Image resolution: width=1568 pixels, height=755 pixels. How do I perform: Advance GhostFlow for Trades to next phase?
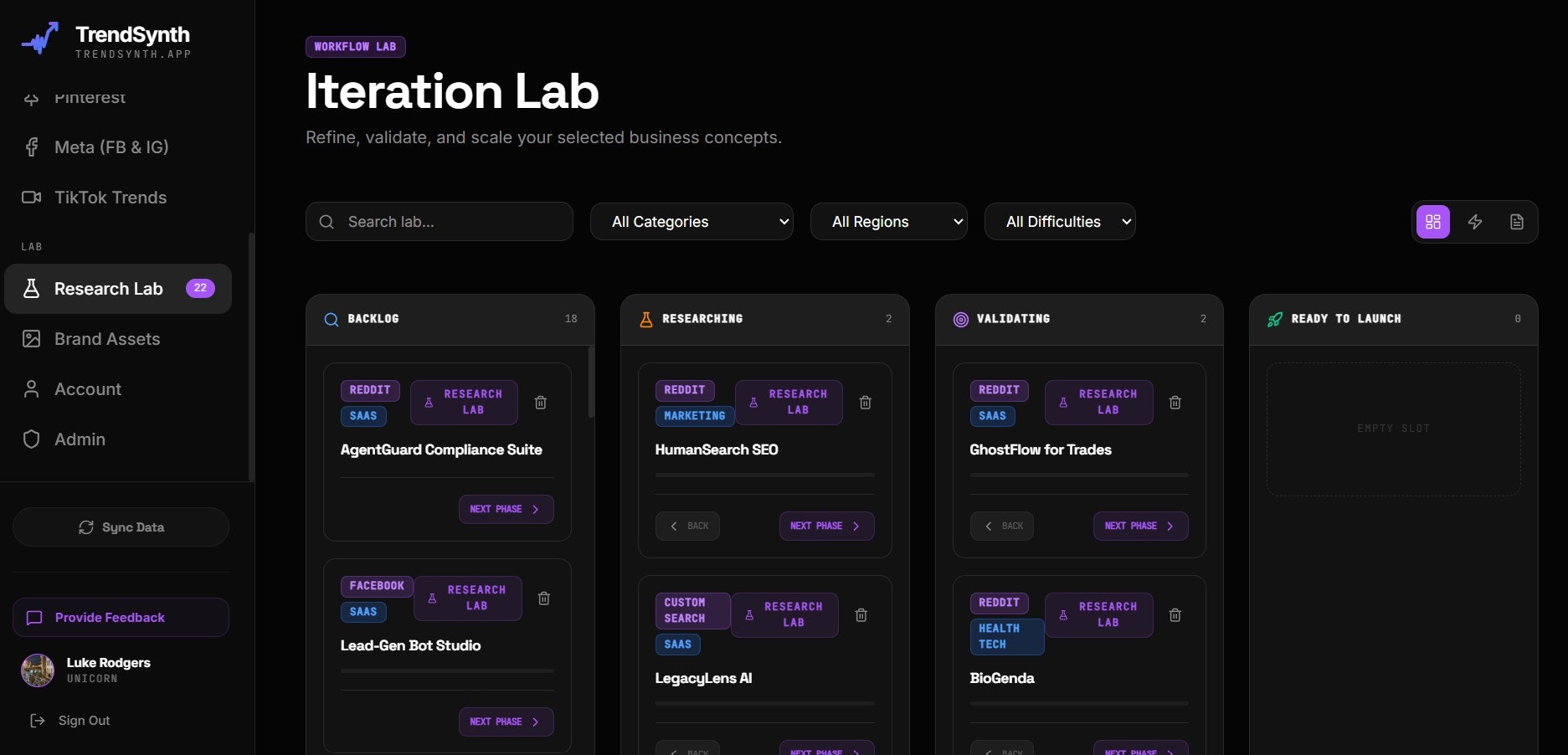1140,526
